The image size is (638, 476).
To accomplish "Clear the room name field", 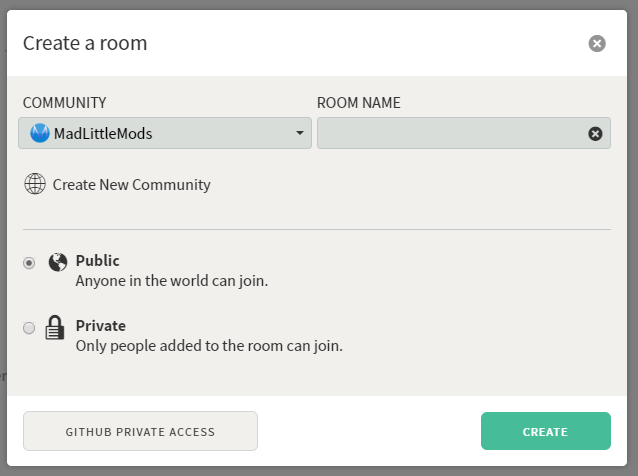I will pyautogui.click(x=595, y=134).
